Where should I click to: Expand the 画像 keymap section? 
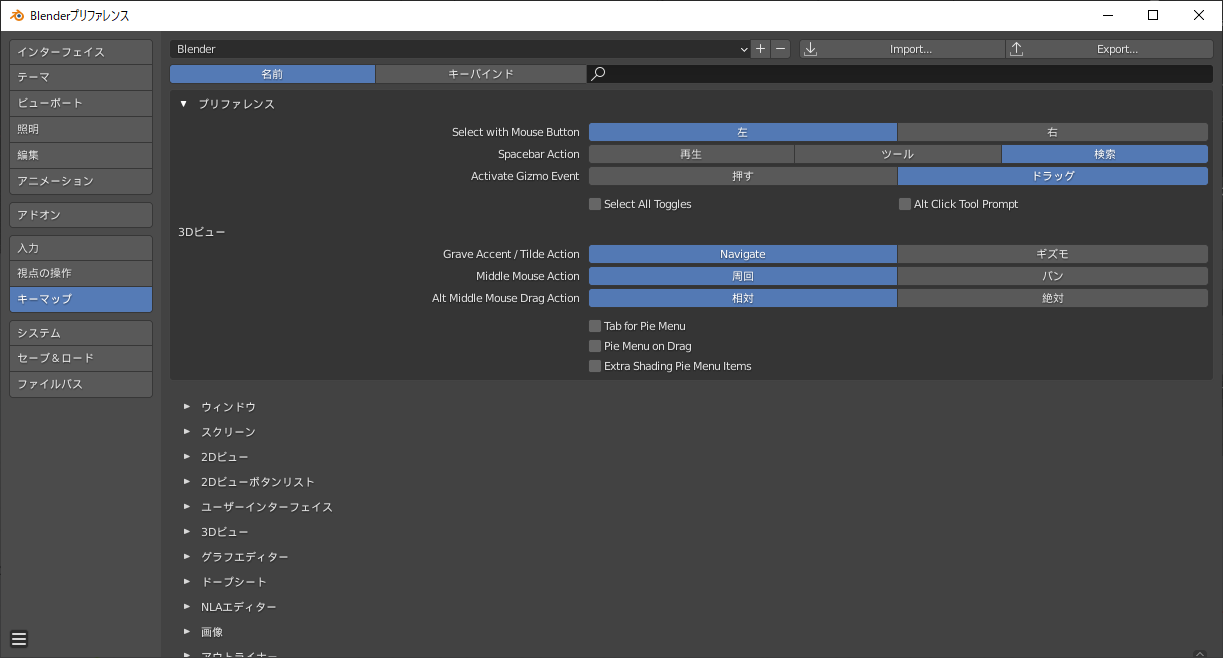tap(187, 631)
